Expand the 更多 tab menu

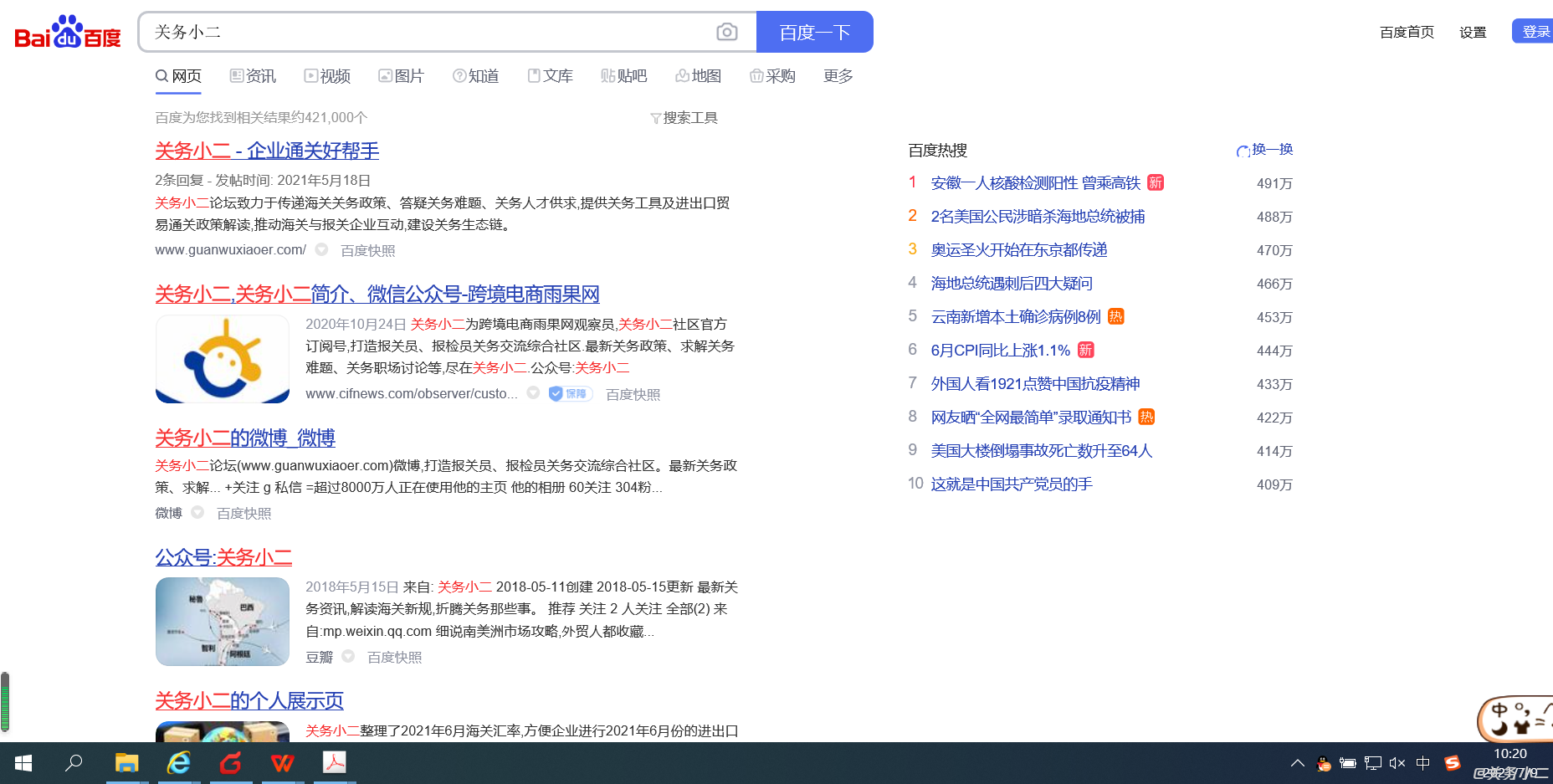(838, 76)
